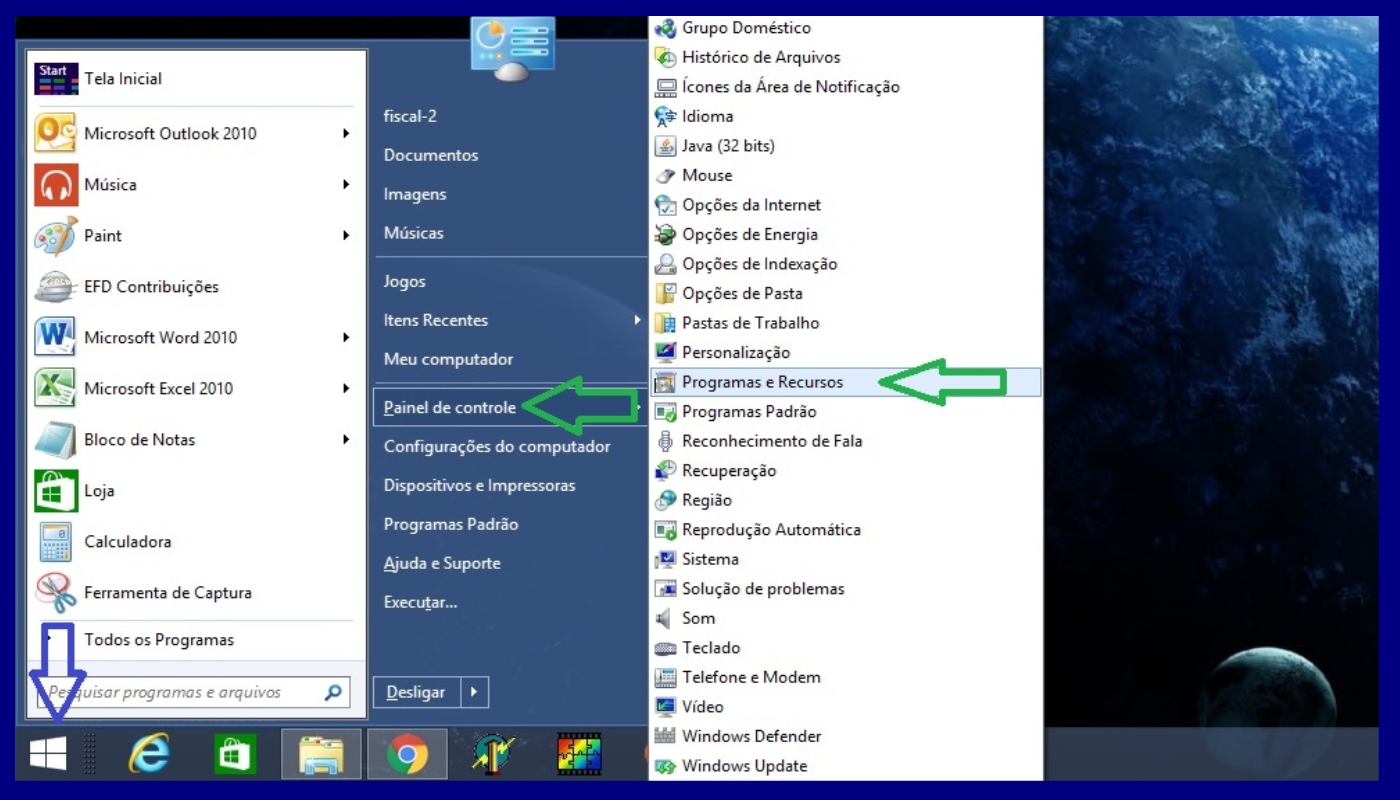Open the Store icon on the taskbar
Viewport: 1400px width, 800px height.
[x=236, y=753]
